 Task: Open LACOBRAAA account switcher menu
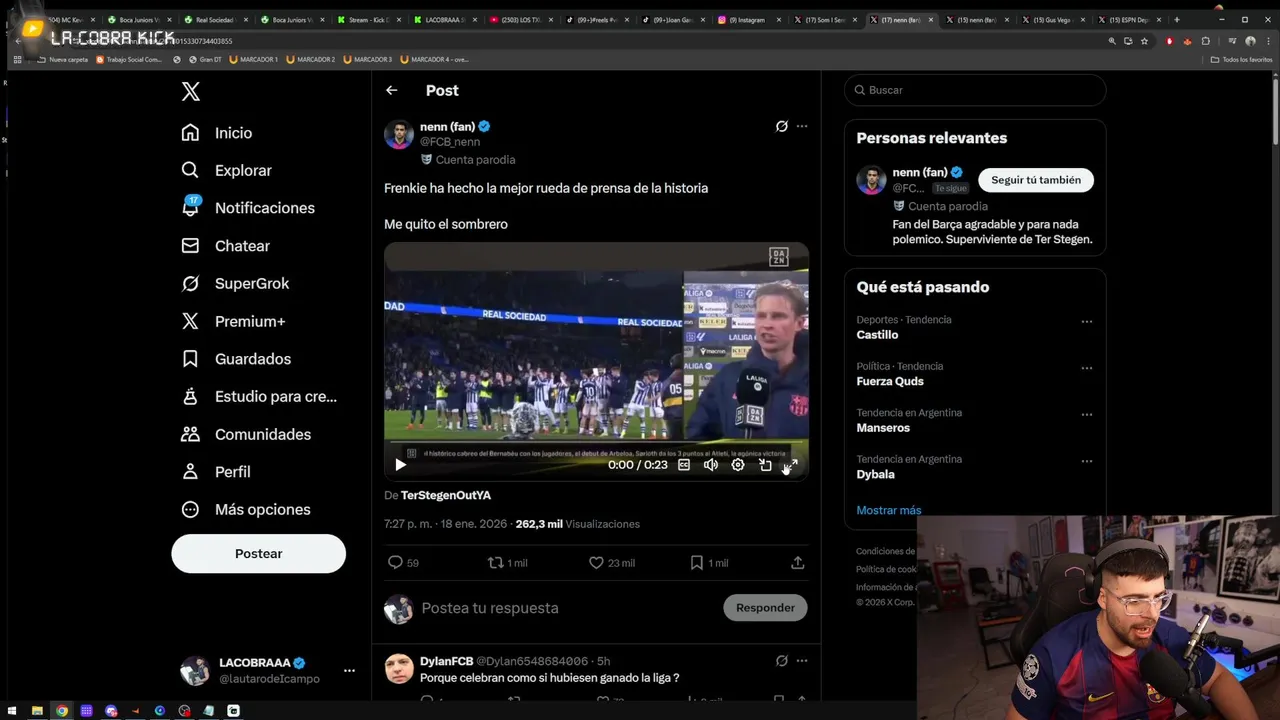pyautogui.click(x=267, y=670)
